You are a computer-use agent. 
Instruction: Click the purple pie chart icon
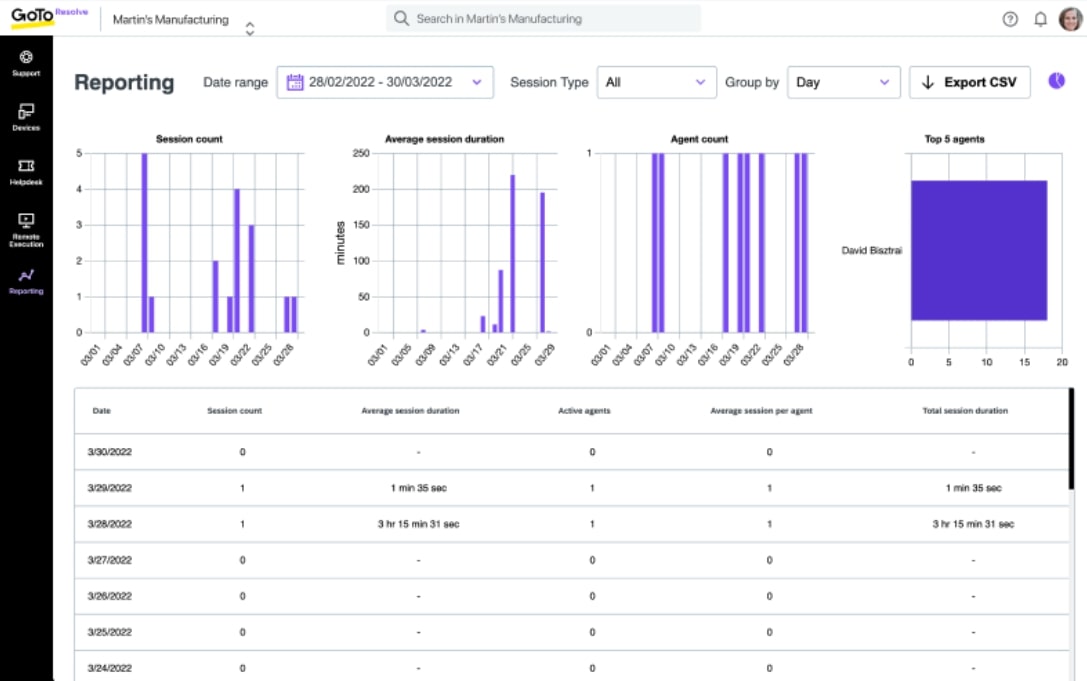(x=1056, y=81)
